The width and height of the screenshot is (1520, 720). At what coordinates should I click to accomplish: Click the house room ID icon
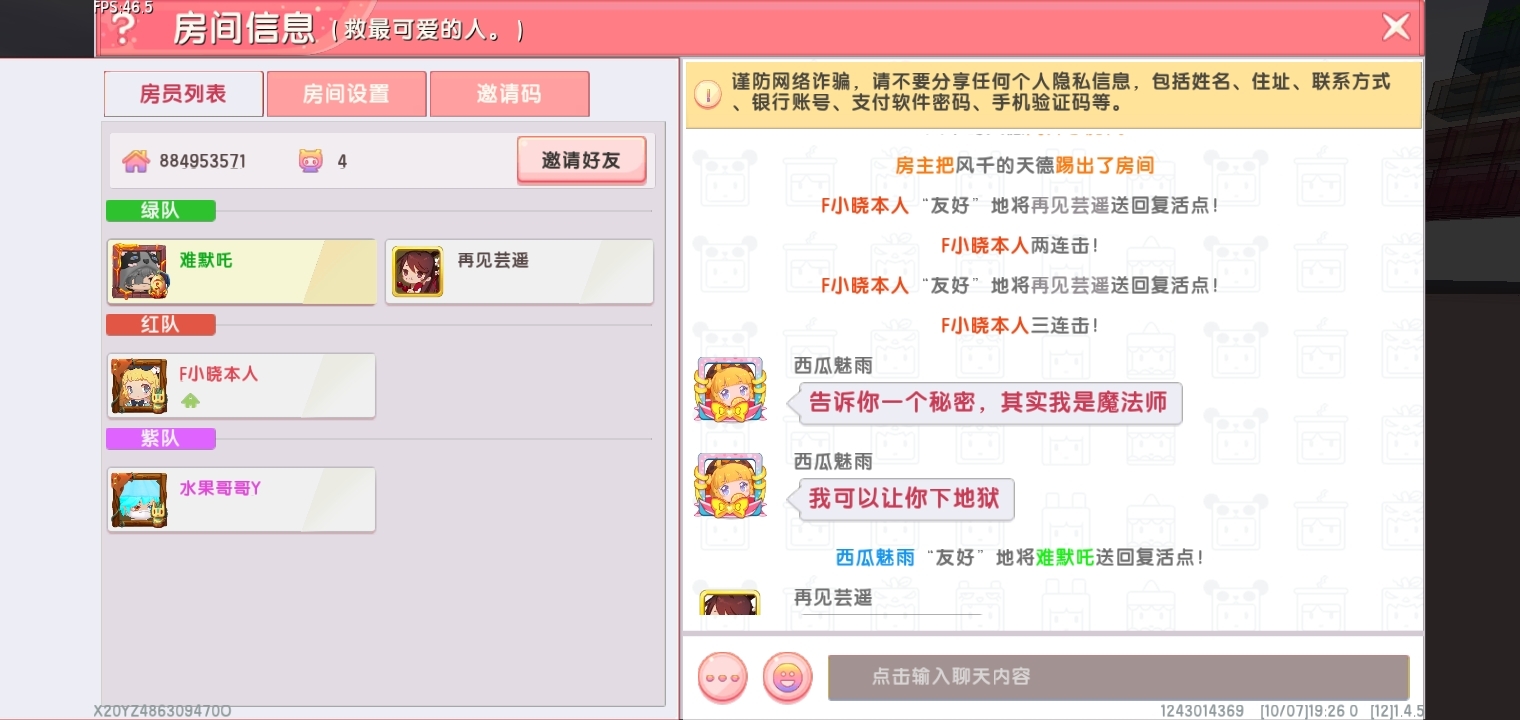pos(136,161)
